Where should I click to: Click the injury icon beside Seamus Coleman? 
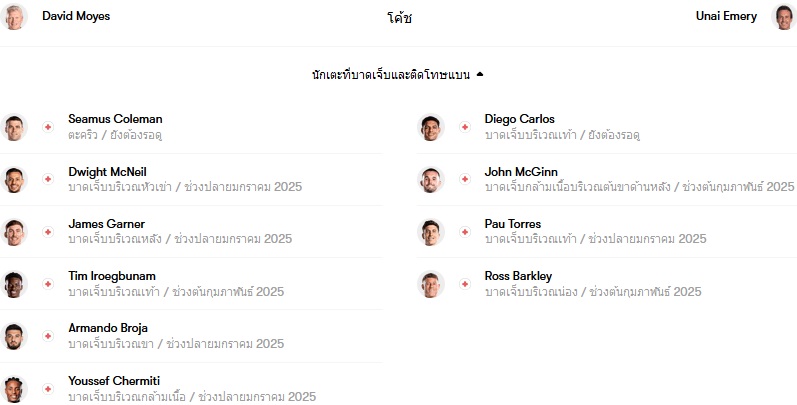click(48, 127)
